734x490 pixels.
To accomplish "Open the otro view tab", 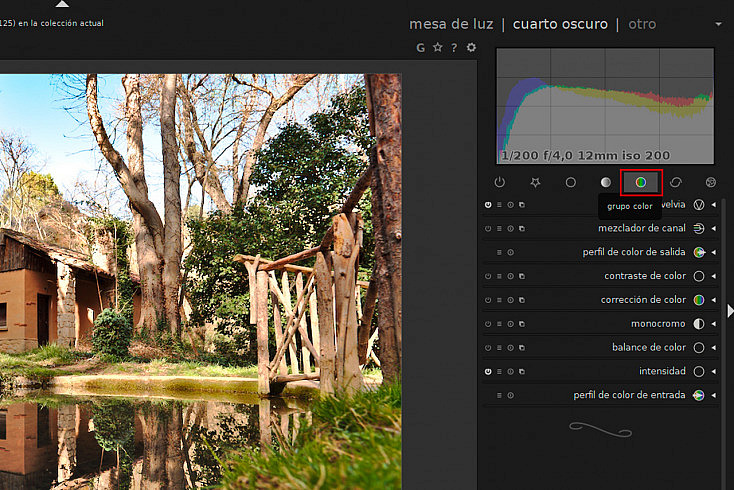I will tap(642, 24).
